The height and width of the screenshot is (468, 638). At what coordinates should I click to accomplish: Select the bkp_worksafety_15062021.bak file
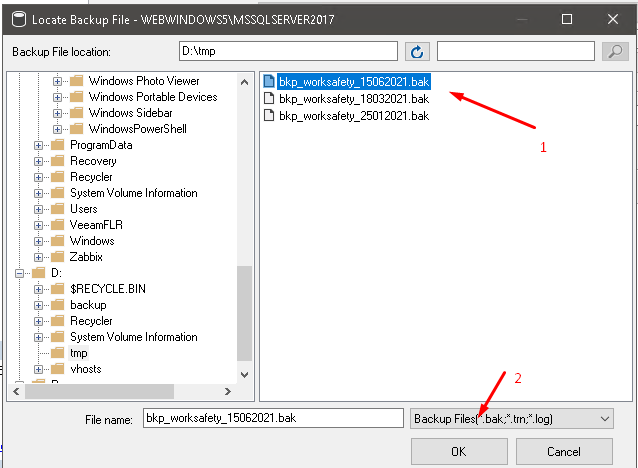click(354, 82)
